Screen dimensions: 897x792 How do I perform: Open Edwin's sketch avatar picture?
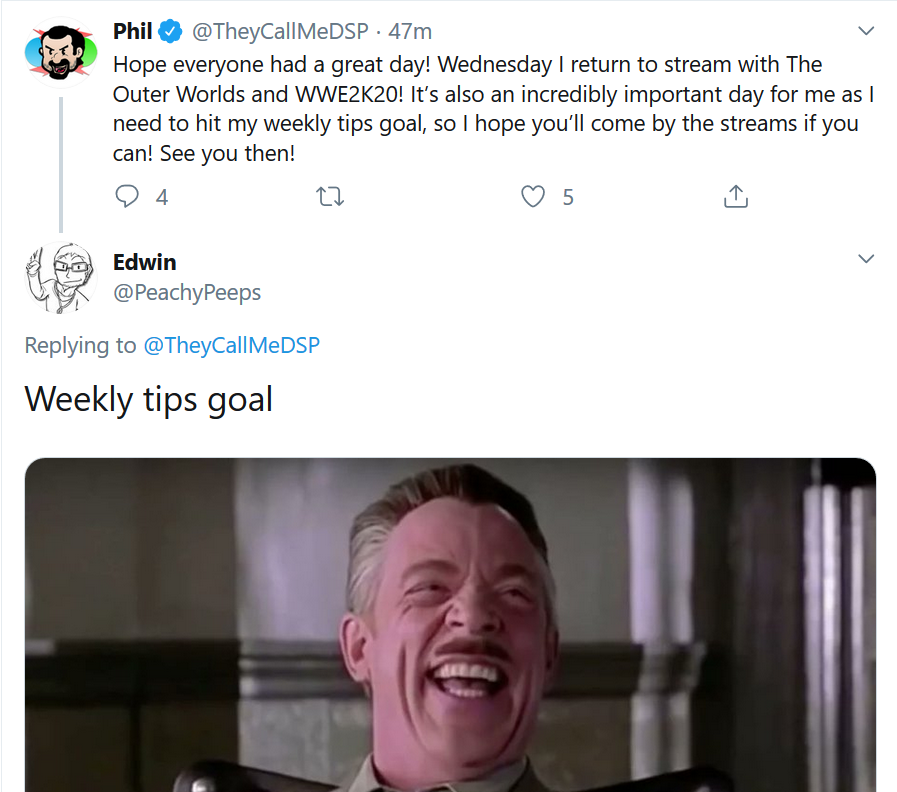[61, 278]
